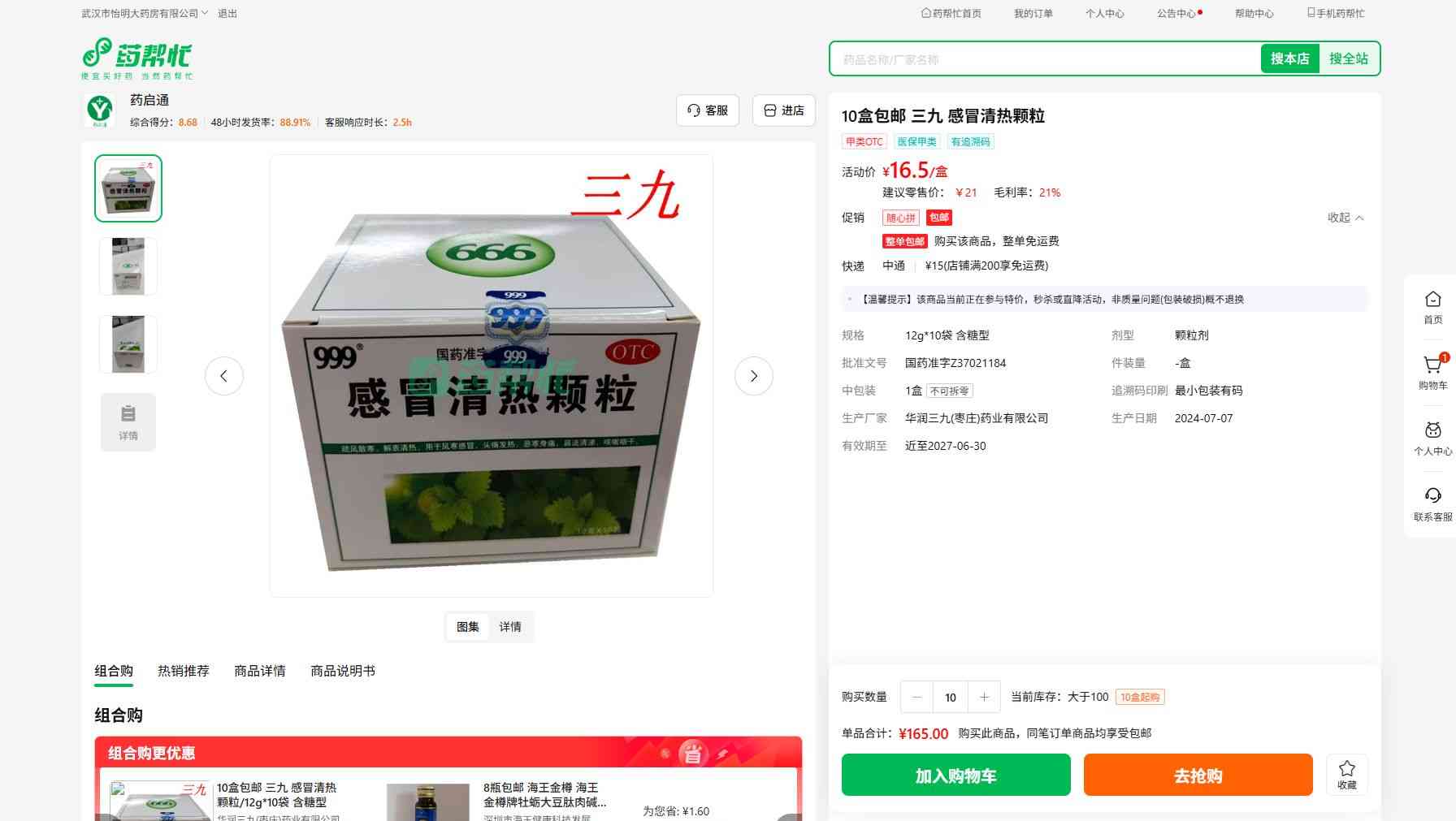Collapse promotions with 收起 chevron
Image resolution: width=1456 pixels, height=821 pixels.
[x=1345, y=218]
